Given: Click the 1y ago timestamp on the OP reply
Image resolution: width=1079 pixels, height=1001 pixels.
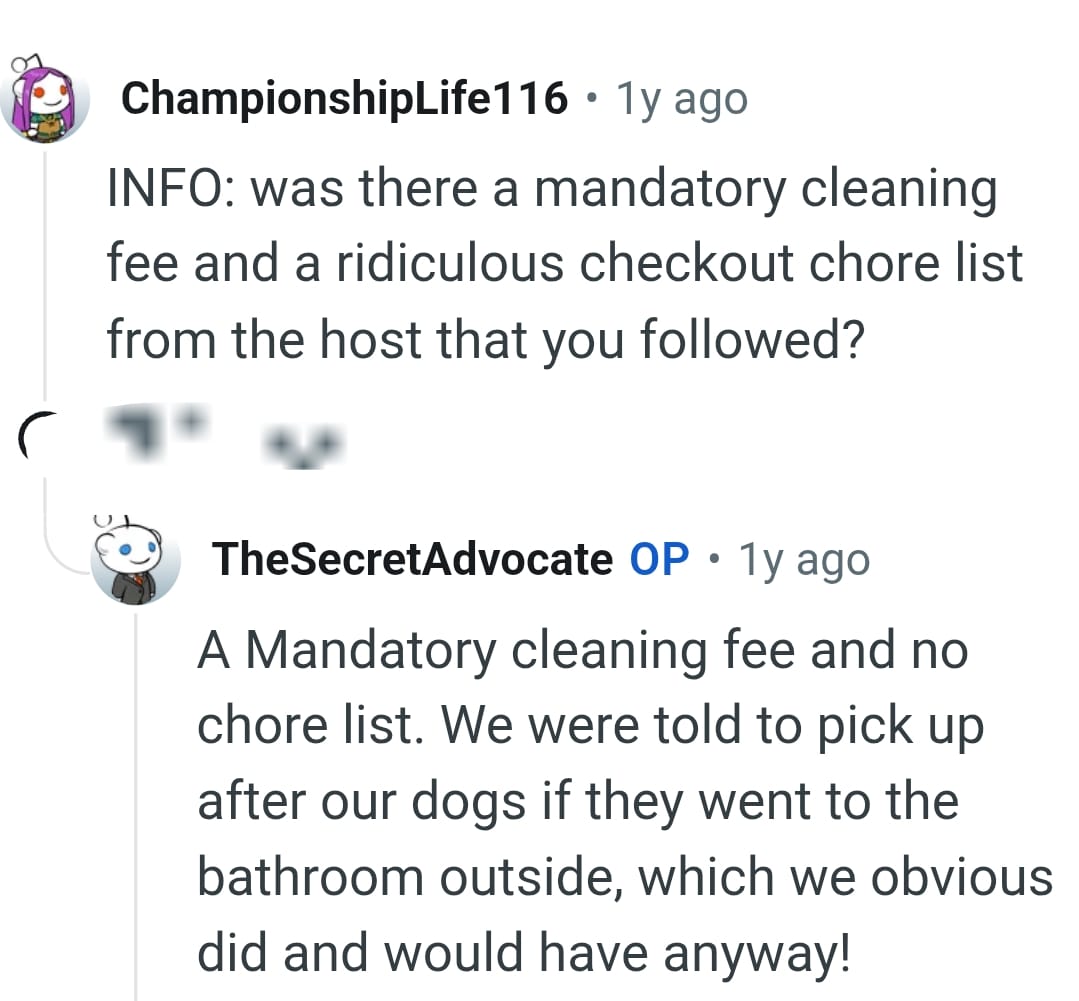Looking at the screenshot, I should tap(803, 559).
